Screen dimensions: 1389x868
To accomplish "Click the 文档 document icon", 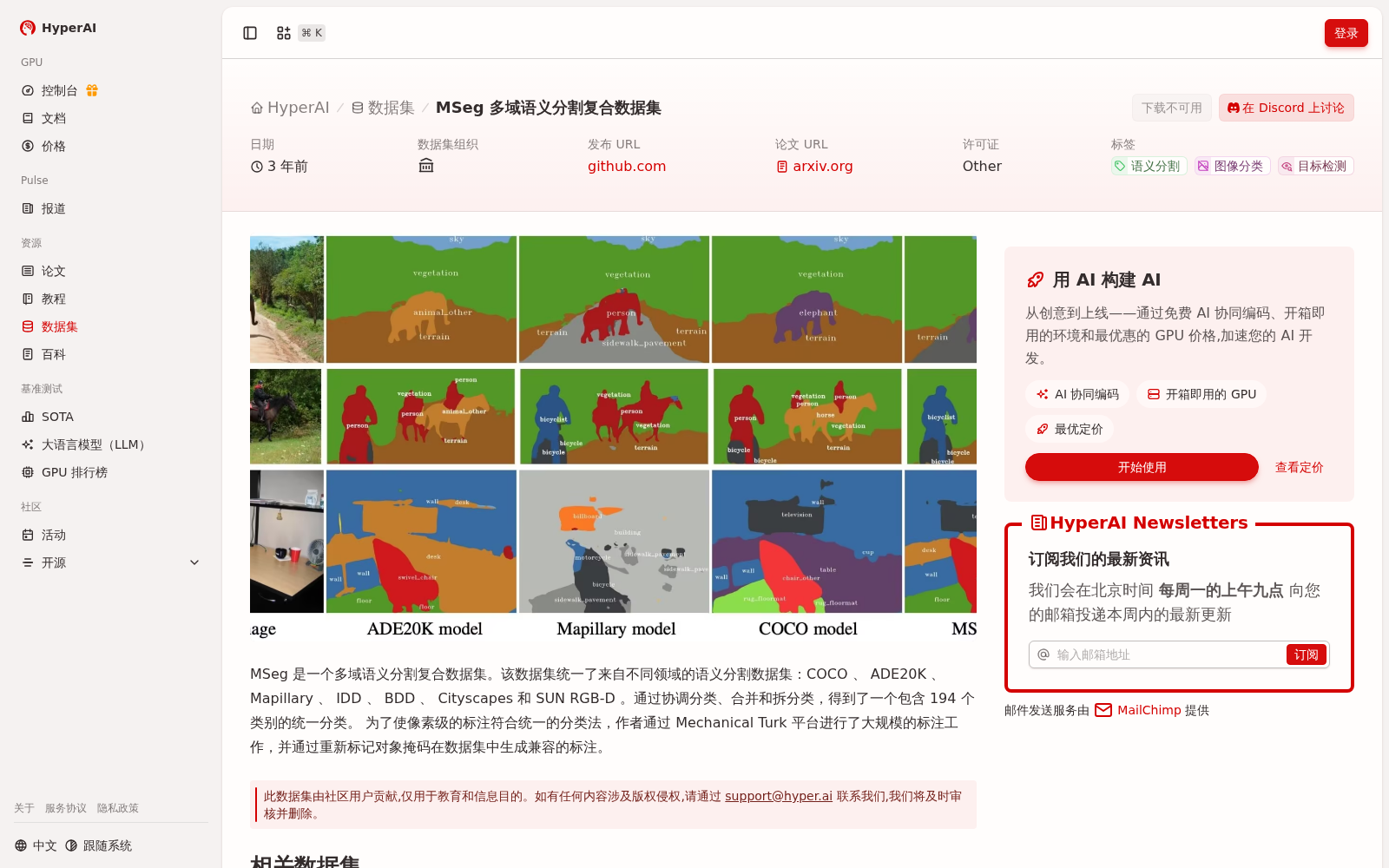I will point(28,118).
